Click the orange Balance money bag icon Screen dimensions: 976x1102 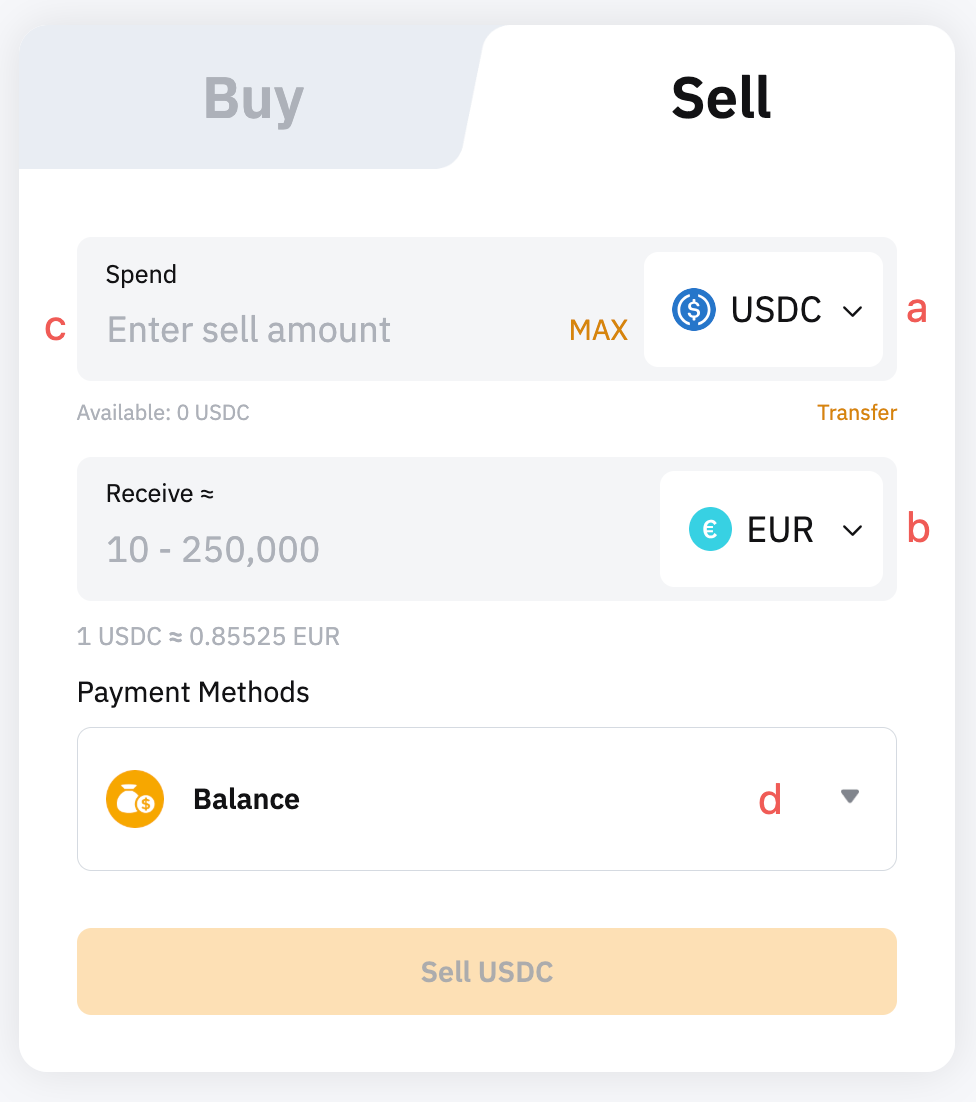134,799
